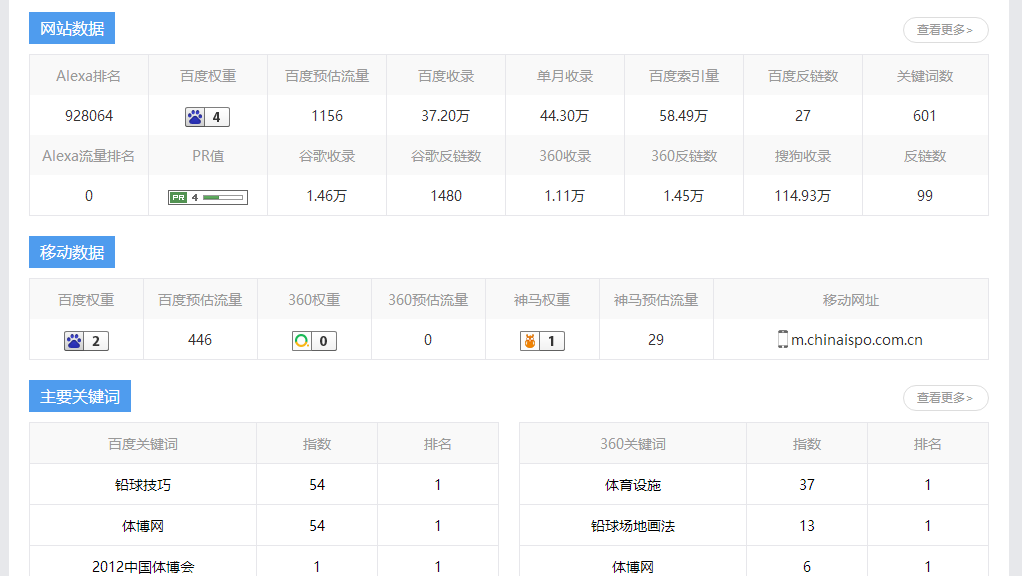This screenshot has height=576, width=1022.
Task: Select the 移动数据 section header
Action: pyautogui.click(x=72, y=252)
